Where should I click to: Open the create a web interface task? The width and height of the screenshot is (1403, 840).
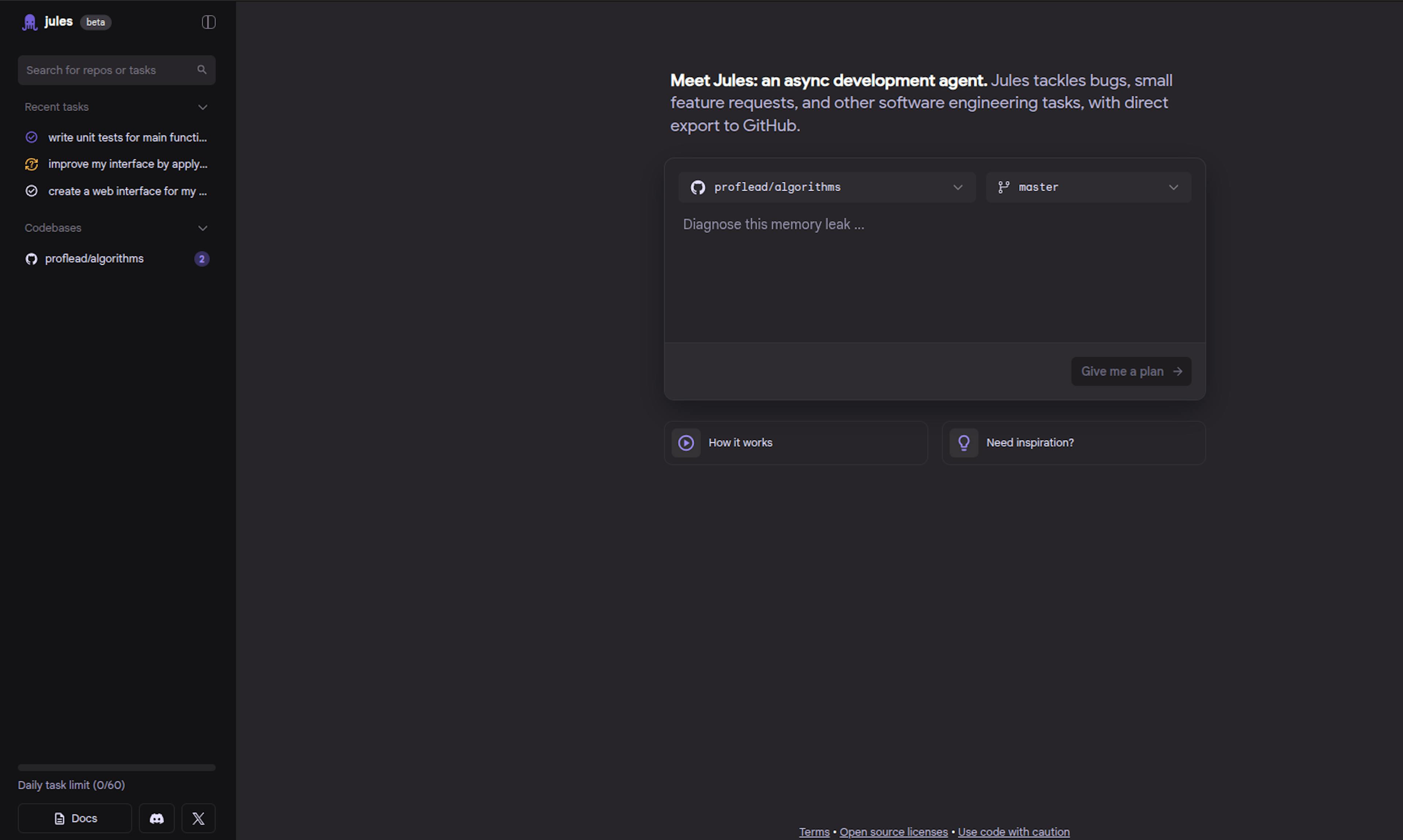point(127,191)
